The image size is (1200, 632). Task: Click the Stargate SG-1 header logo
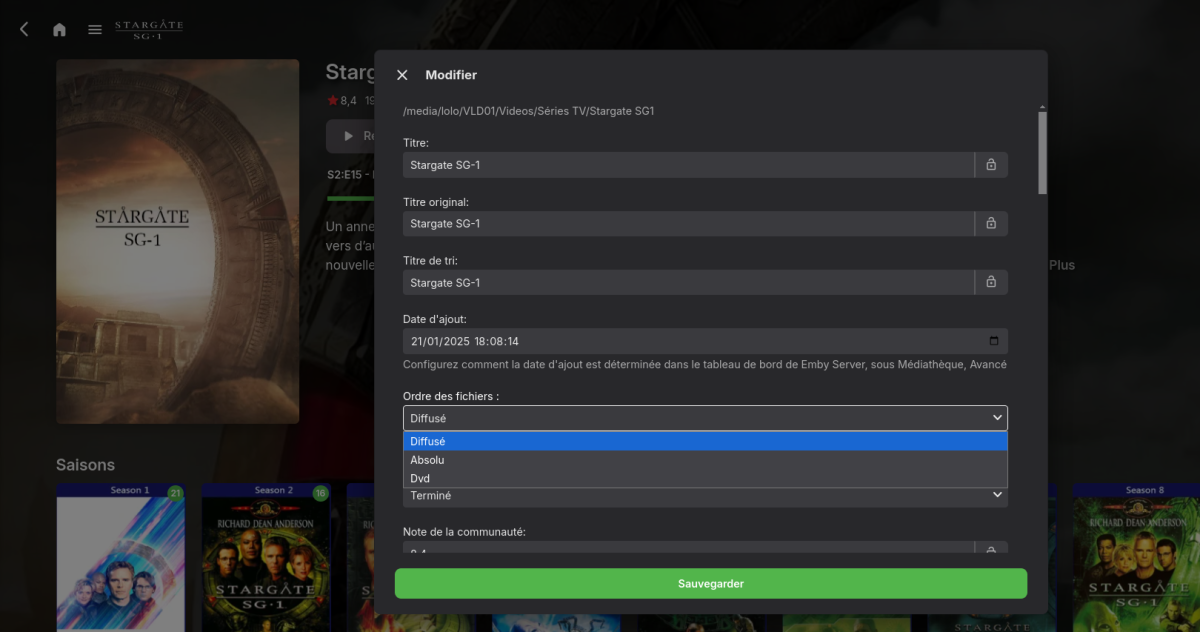pos(148,29)
